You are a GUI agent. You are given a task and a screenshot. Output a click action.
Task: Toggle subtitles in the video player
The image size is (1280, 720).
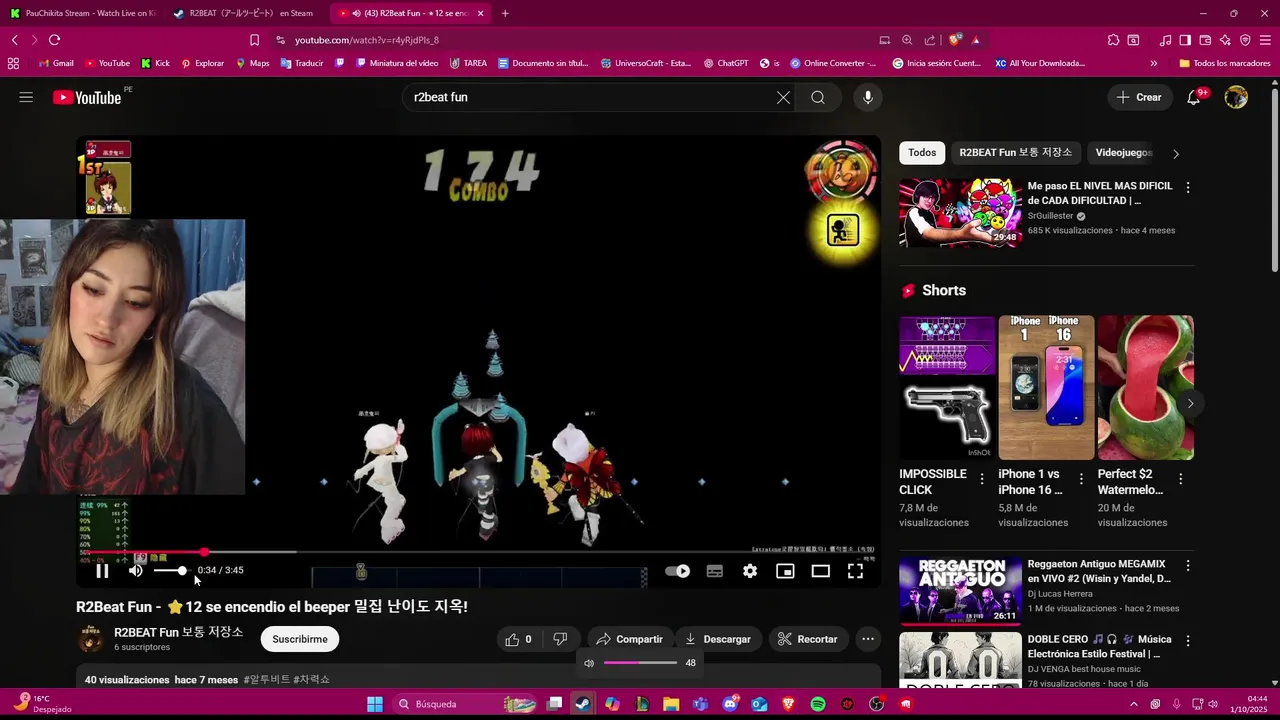coord(715,571)
